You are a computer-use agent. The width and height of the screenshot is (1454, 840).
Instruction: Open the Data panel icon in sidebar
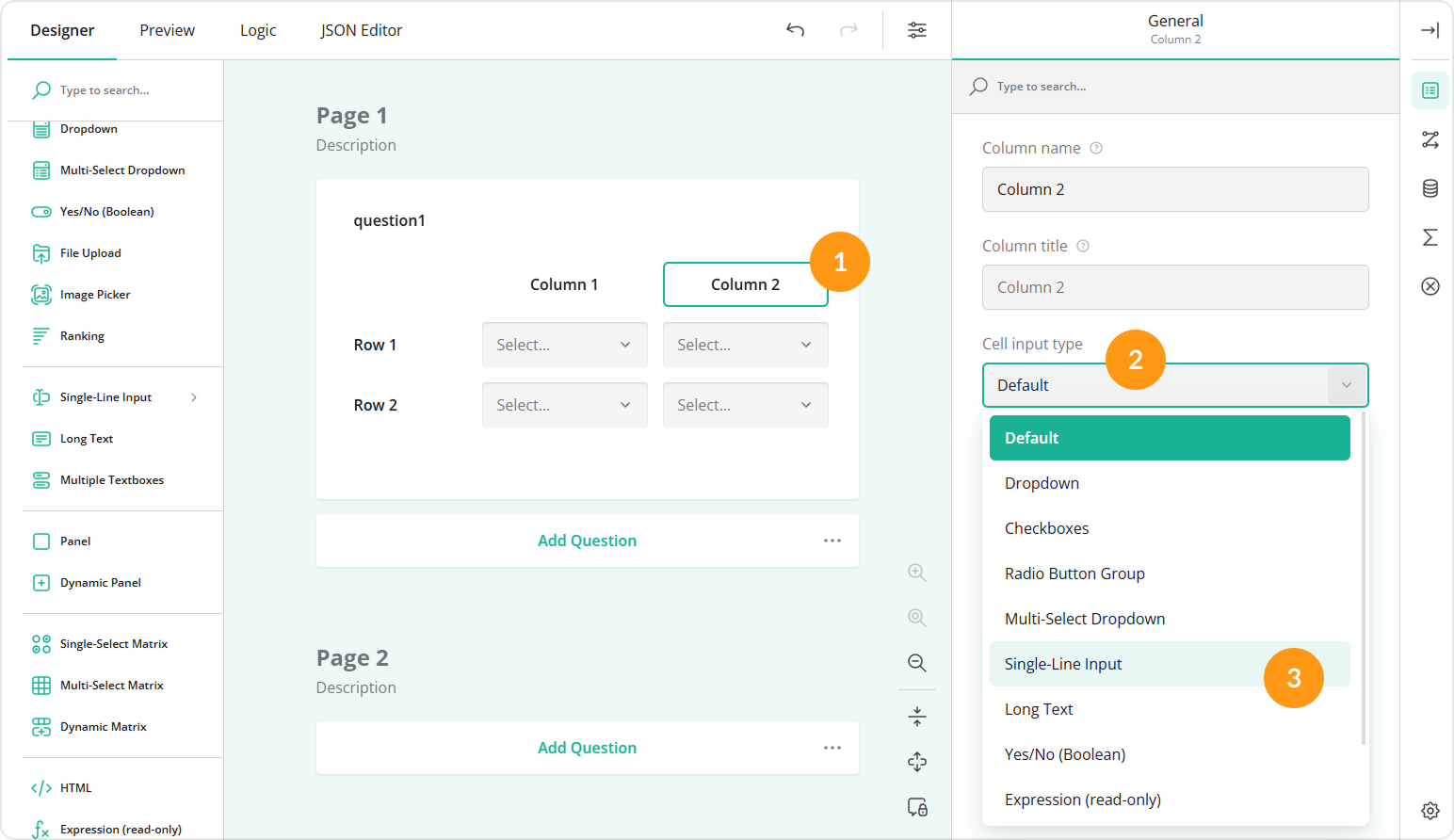(x=1430, y=188)
